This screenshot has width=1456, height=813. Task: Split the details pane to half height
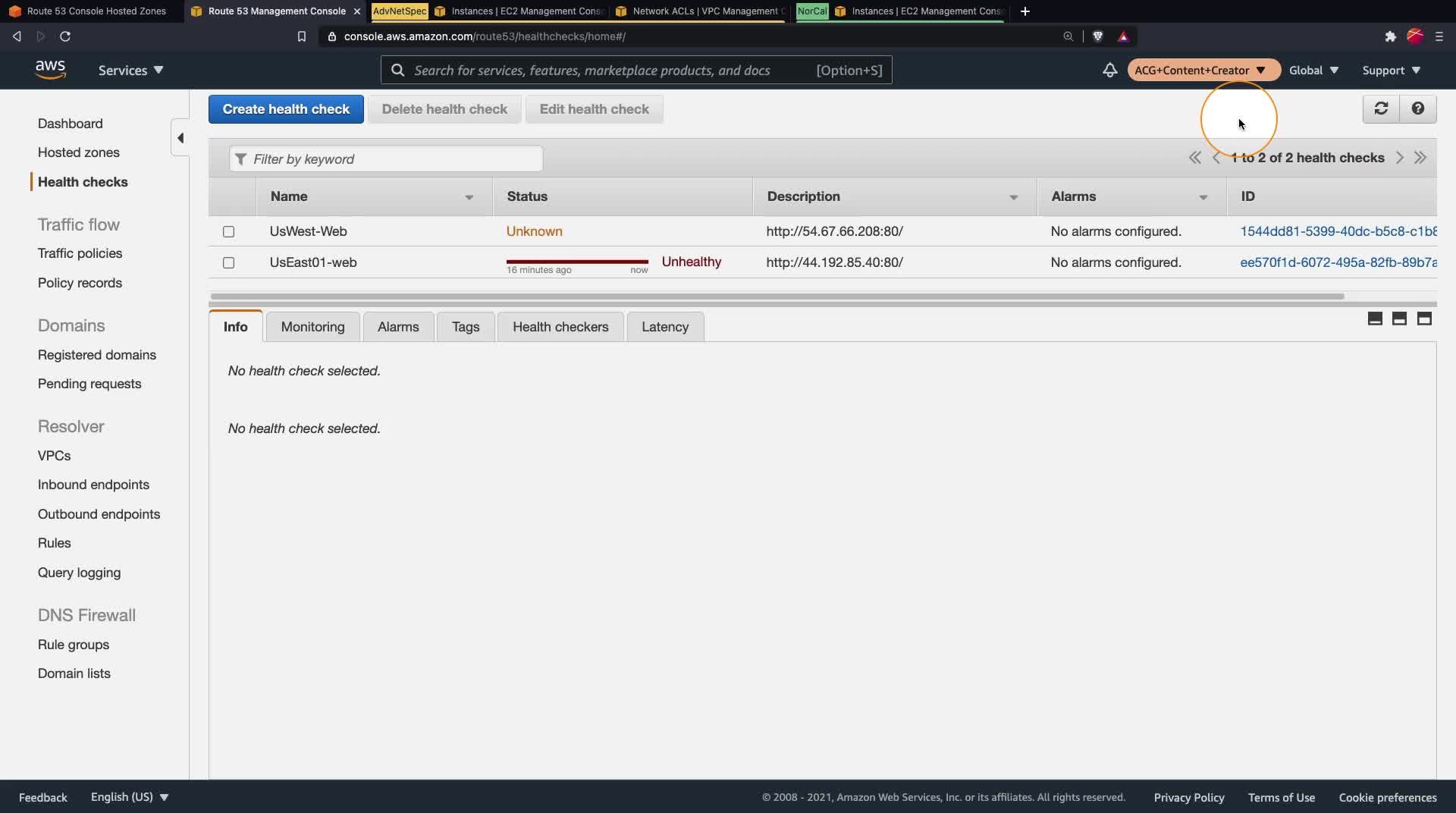(x=1399, y=319)
